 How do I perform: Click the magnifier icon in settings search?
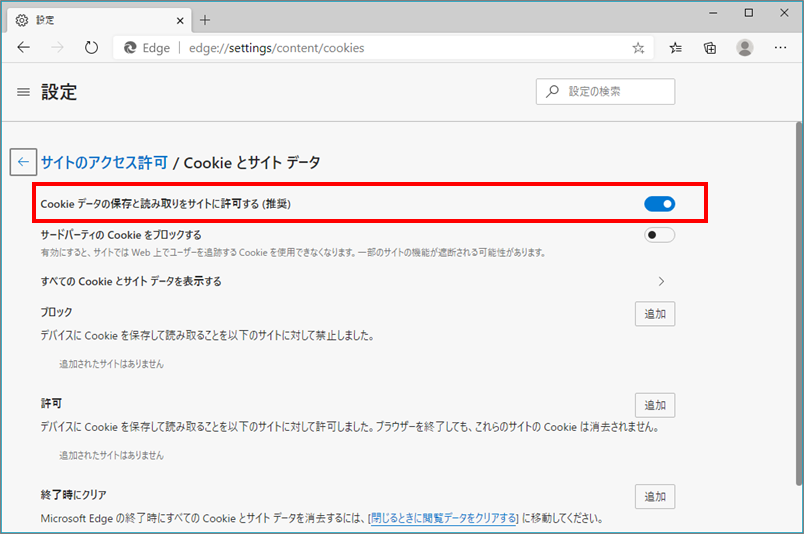click(x=553, y=91)
